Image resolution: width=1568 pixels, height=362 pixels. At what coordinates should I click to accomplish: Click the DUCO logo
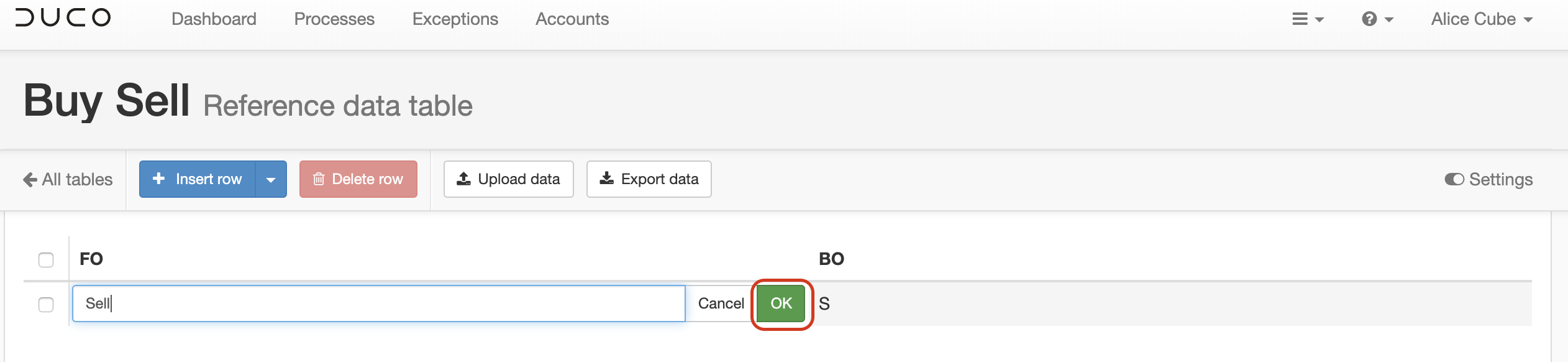click(63, 18)
